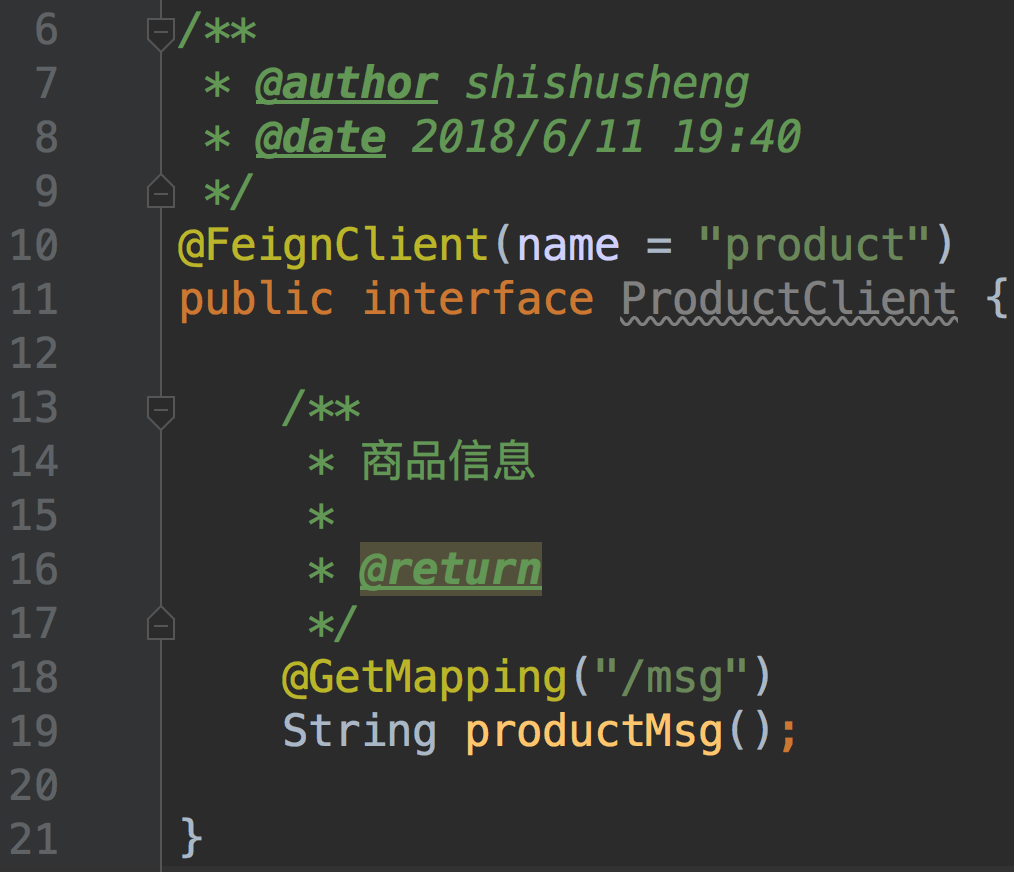The image size is (1014, 872).
Task: Click the String return type
Action: 359,732
